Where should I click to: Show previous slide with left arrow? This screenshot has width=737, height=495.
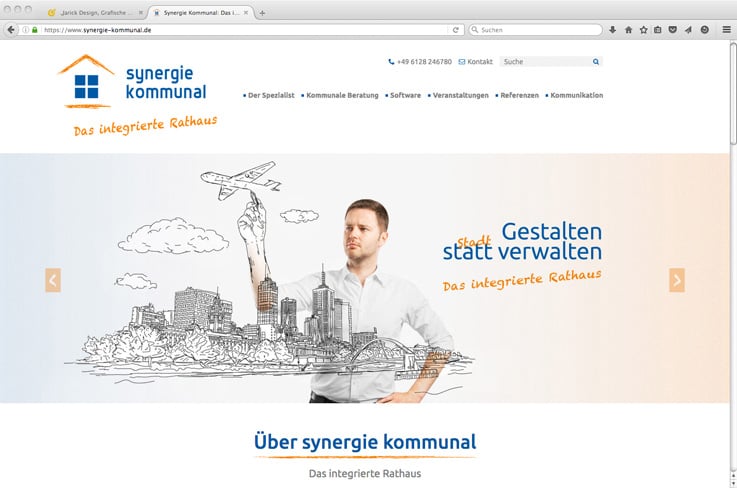pos(53,280)
